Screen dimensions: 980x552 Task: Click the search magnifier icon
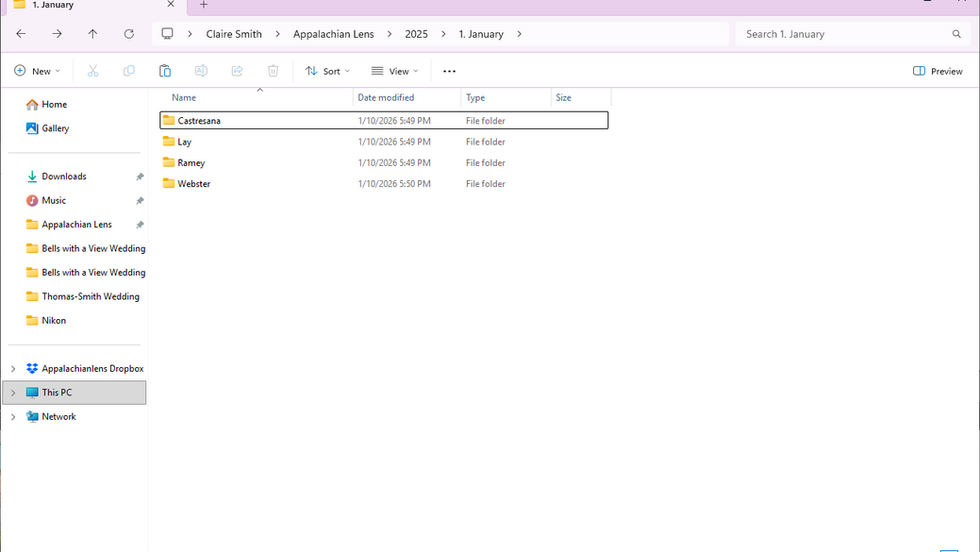[956, 34]
